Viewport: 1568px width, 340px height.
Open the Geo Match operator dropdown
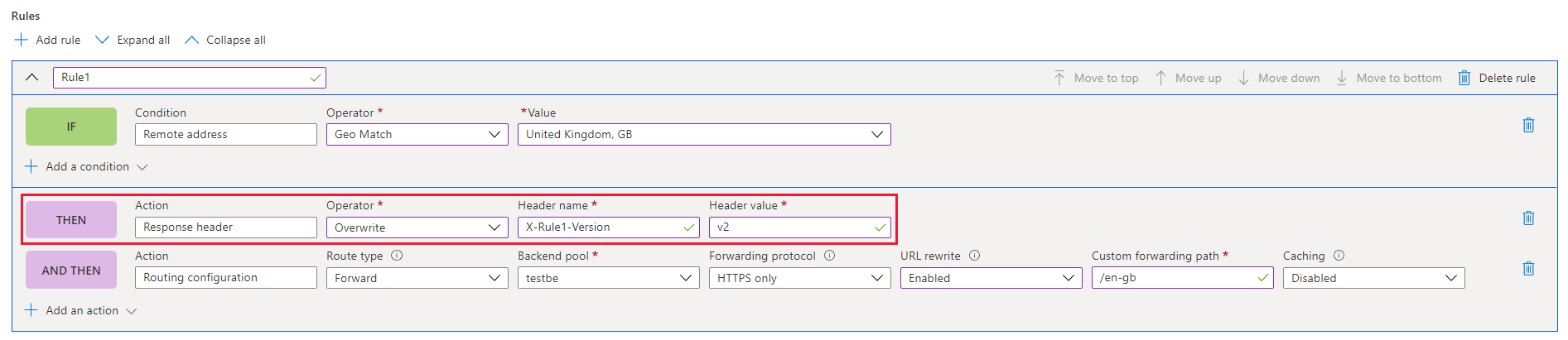(x=417, y=134)
